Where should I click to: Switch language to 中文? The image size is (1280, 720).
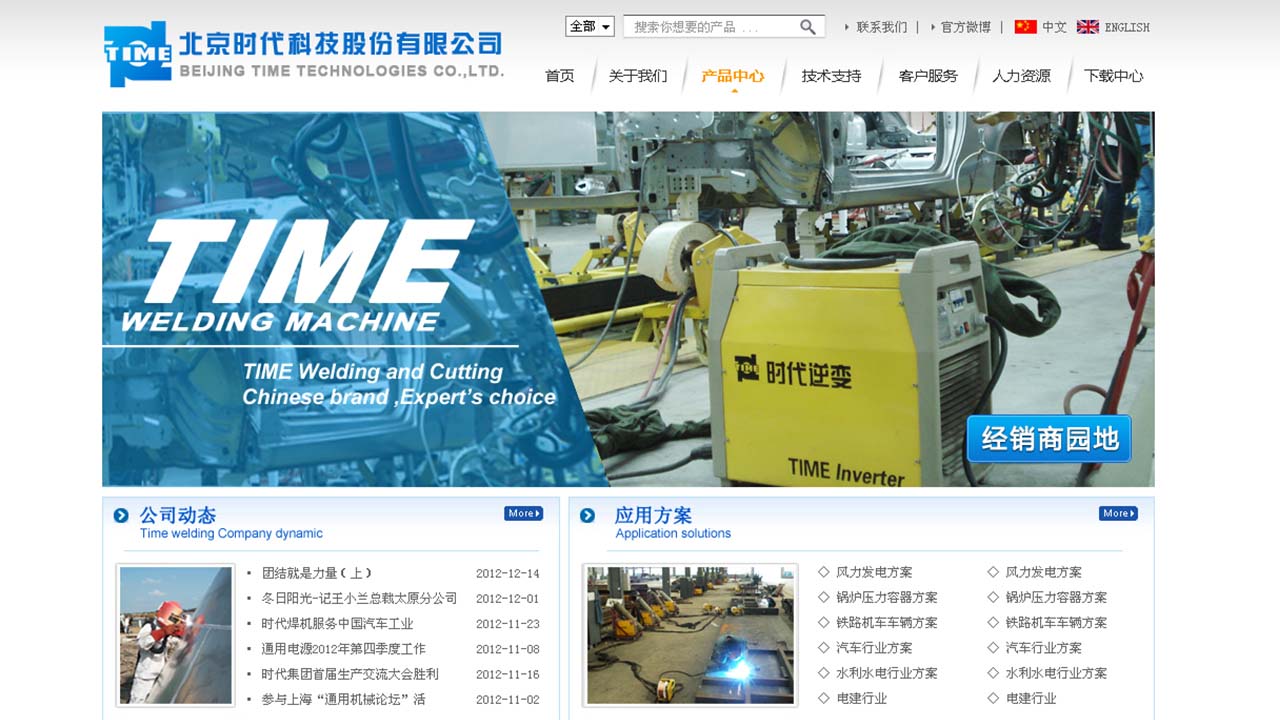(x=1055, y=27)
